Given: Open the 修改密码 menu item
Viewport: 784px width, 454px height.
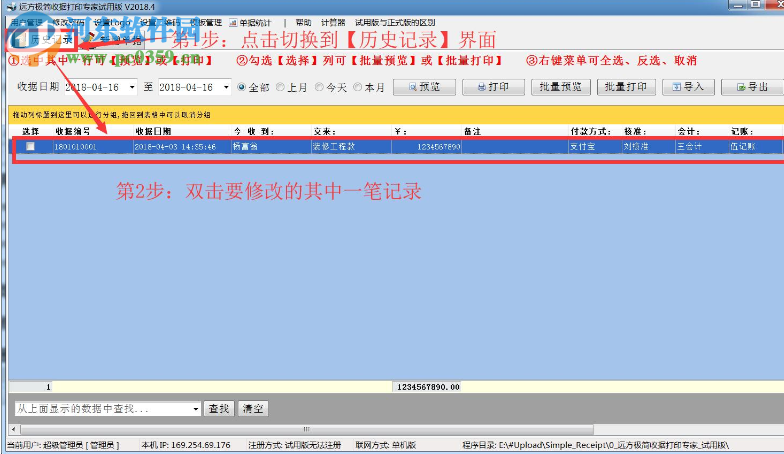Looking at the screenshot, I should (68, 22).
